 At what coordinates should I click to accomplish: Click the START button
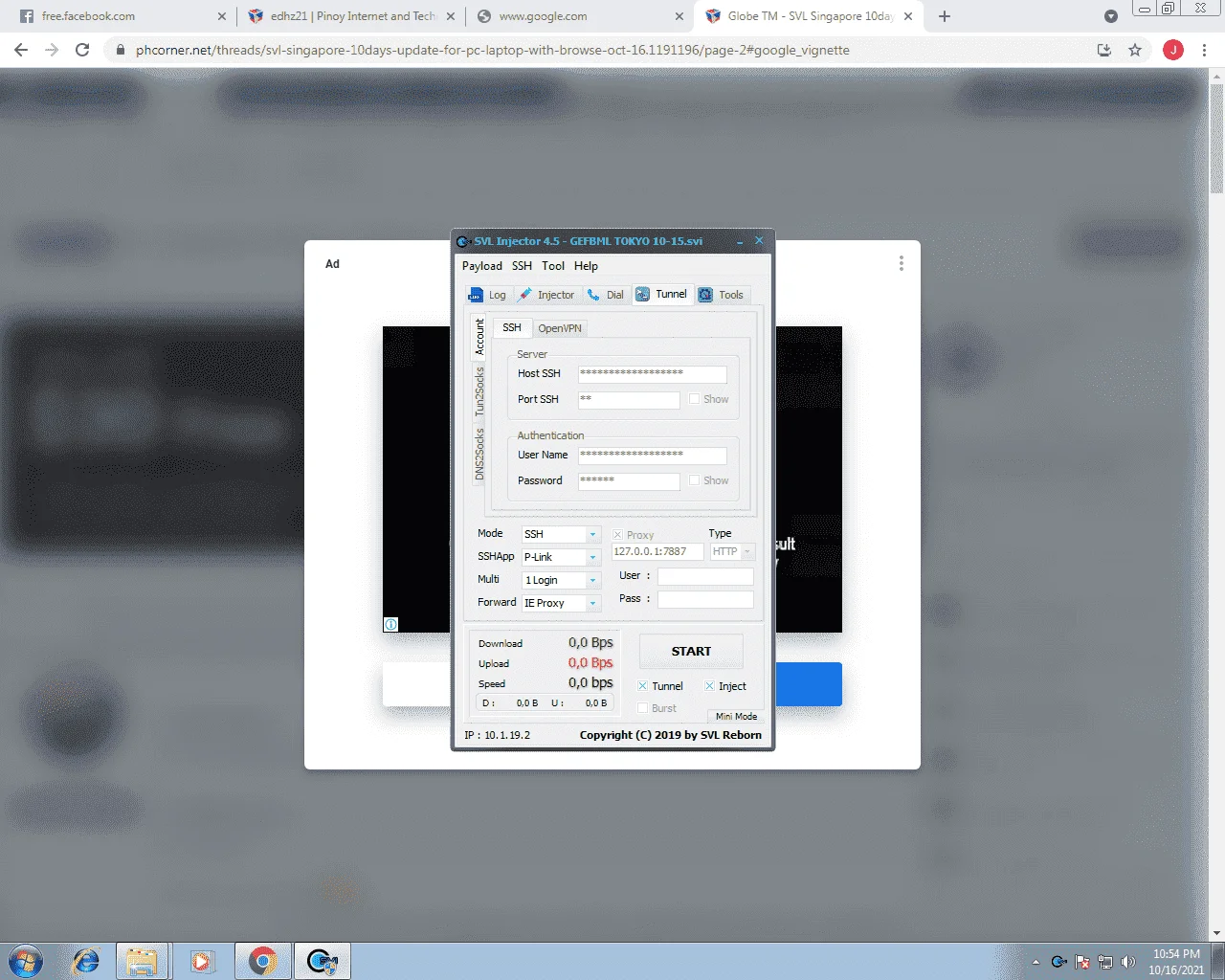(x=691, y=651)
